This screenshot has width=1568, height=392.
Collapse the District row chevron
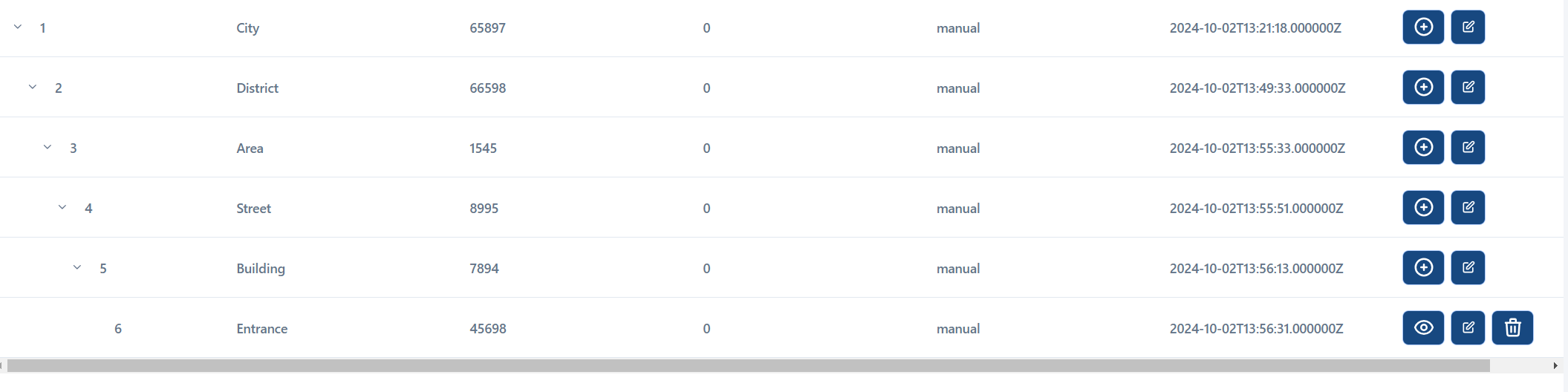[x=33, y=88]
